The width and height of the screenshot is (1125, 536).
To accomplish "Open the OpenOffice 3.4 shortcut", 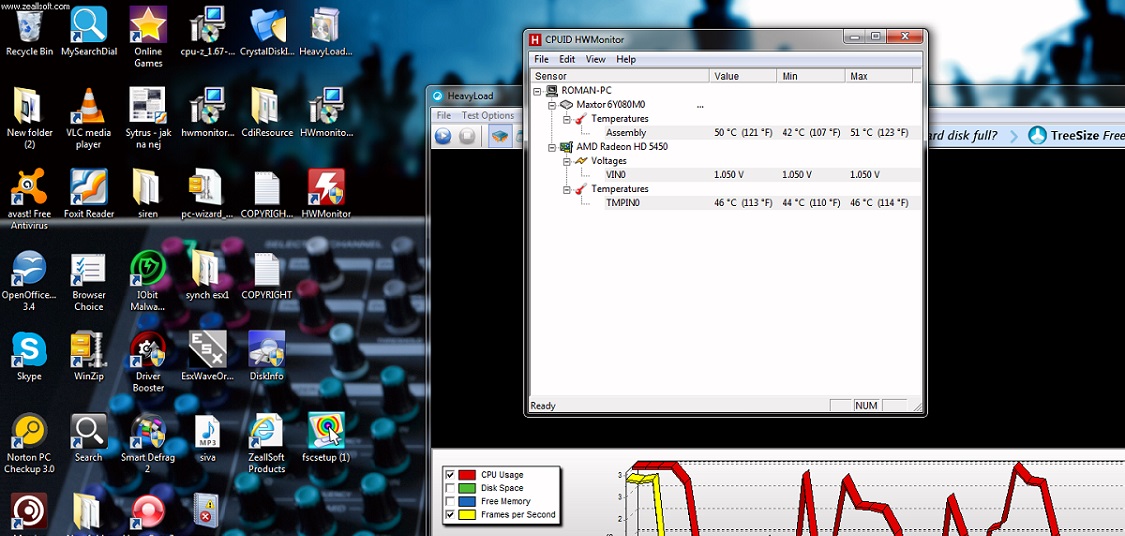I will click(x=29, y=281).
